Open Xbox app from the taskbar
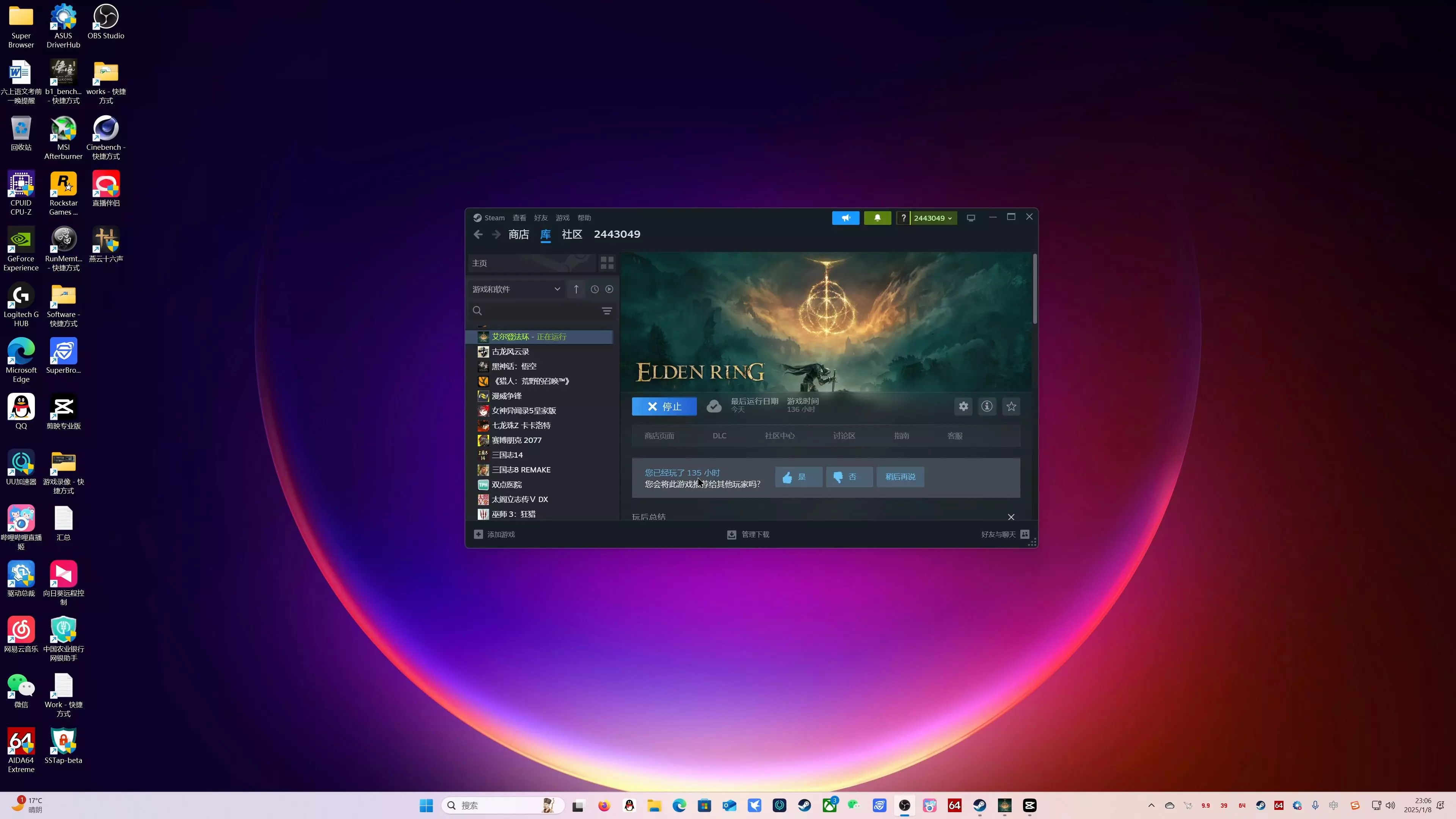The image size is (1456, 819). click(829, 805)
